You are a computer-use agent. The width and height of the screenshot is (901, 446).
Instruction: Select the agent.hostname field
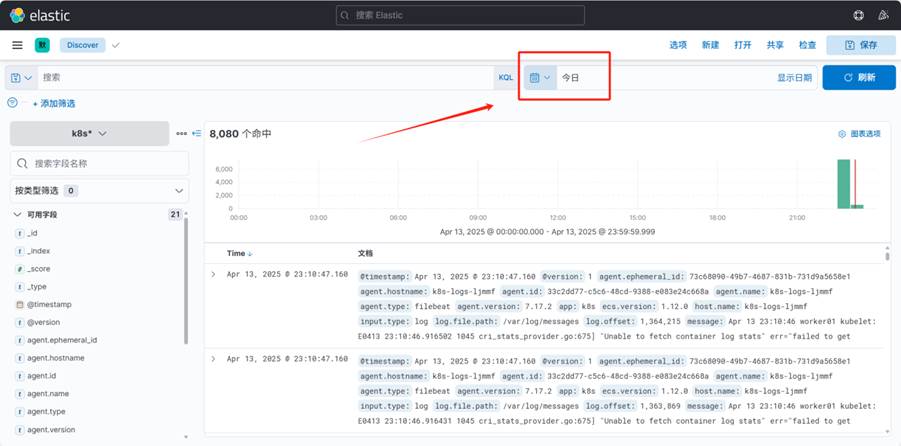56,357
